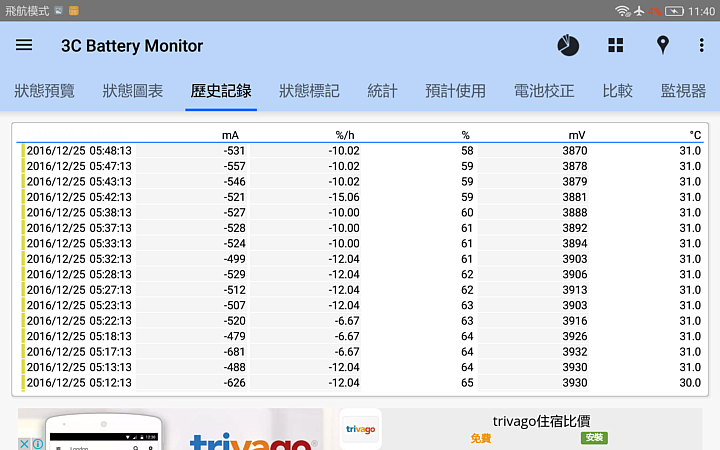Select the row 2016/12/25 05:27:13
This screenshot has width=720, height=450.
(x=362, y=290)
